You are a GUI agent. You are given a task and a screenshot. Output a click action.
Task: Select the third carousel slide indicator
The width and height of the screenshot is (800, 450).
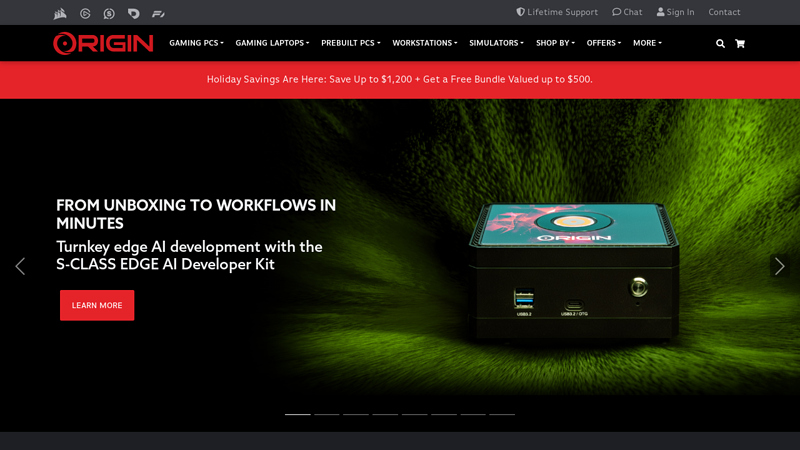click(x=356, y=414)
